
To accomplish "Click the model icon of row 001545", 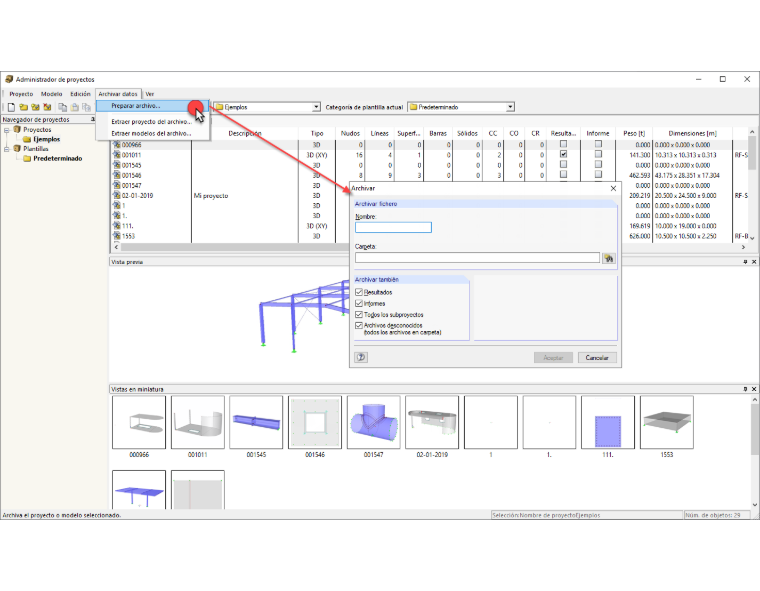I will (x=116, y=165).
